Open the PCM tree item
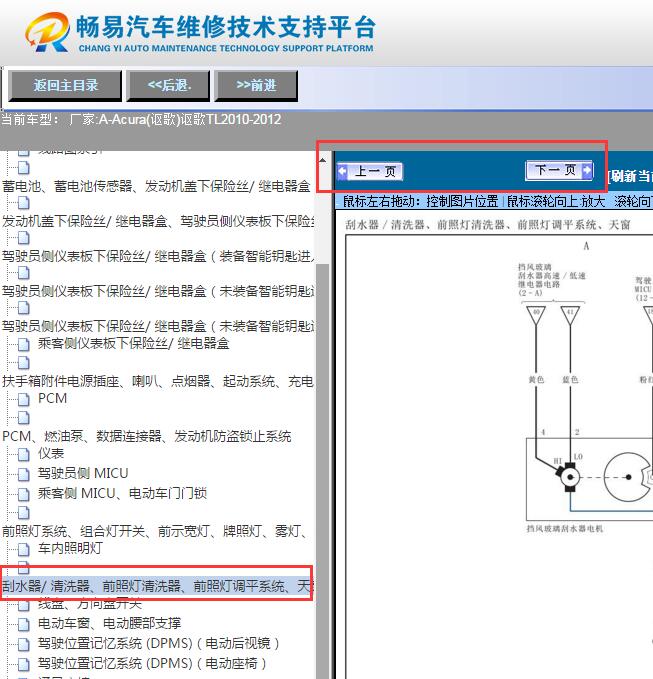The width and height of the screenshot is (653, 679). 52,398
